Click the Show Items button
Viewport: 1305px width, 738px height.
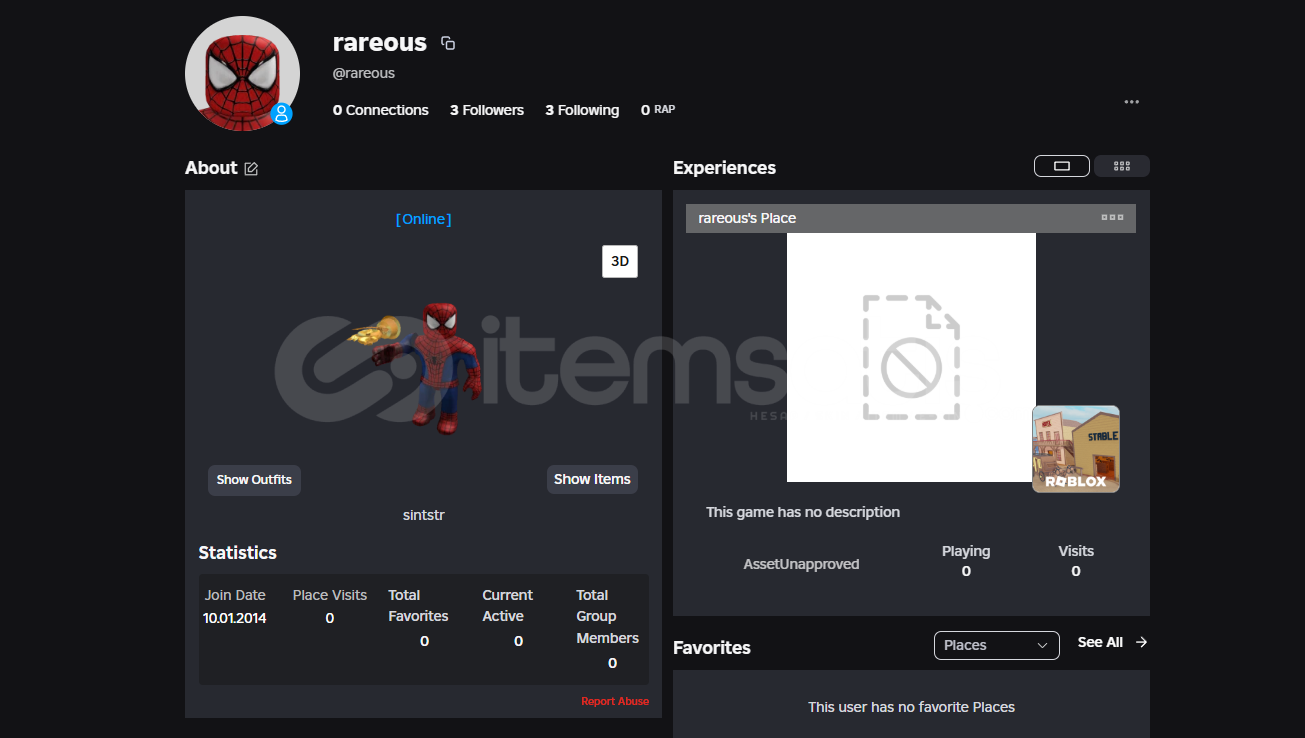click(x=592, y=480)
